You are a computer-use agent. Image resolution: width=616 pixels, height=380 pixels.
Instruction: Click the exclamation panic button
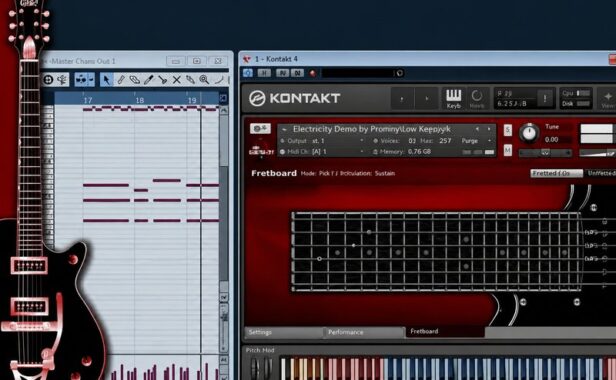(545, 98)
